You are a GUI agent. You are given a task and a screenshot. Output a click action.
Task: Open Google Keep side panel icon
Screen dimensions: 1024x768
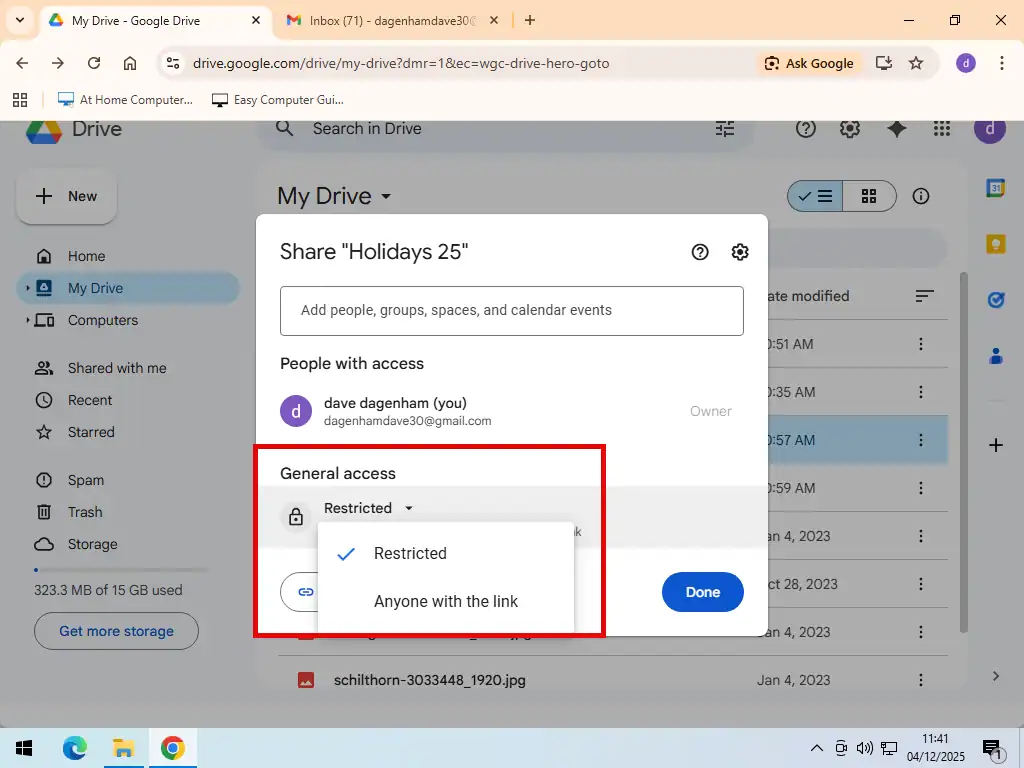pyautogui.click(x=996, y=244)
